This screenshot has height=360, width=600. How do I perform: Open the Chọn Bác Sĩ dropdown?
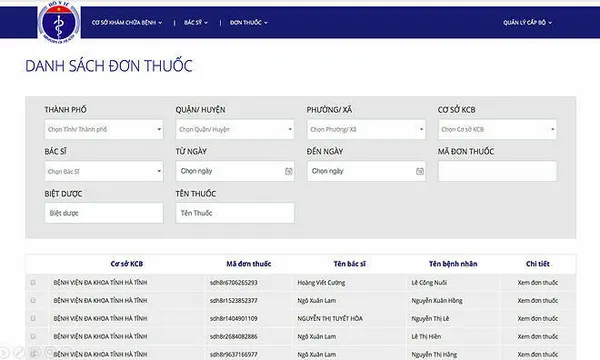tap(104, 171)
